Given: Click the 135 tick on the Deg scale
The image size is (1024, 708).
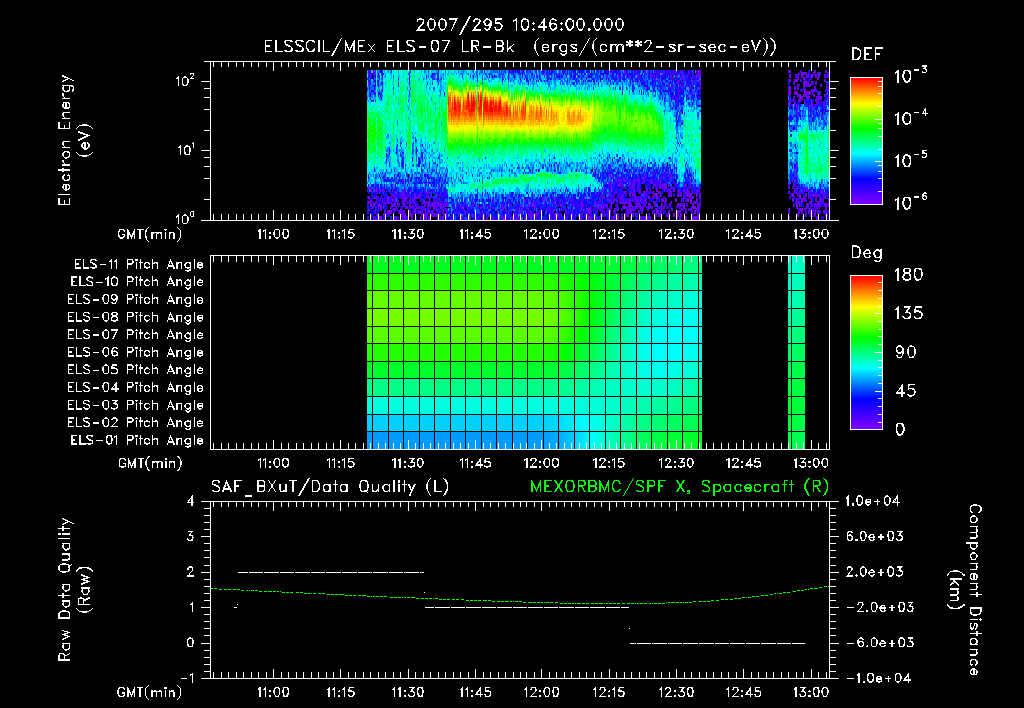Looking at the screenshot, I should (909, 314).
